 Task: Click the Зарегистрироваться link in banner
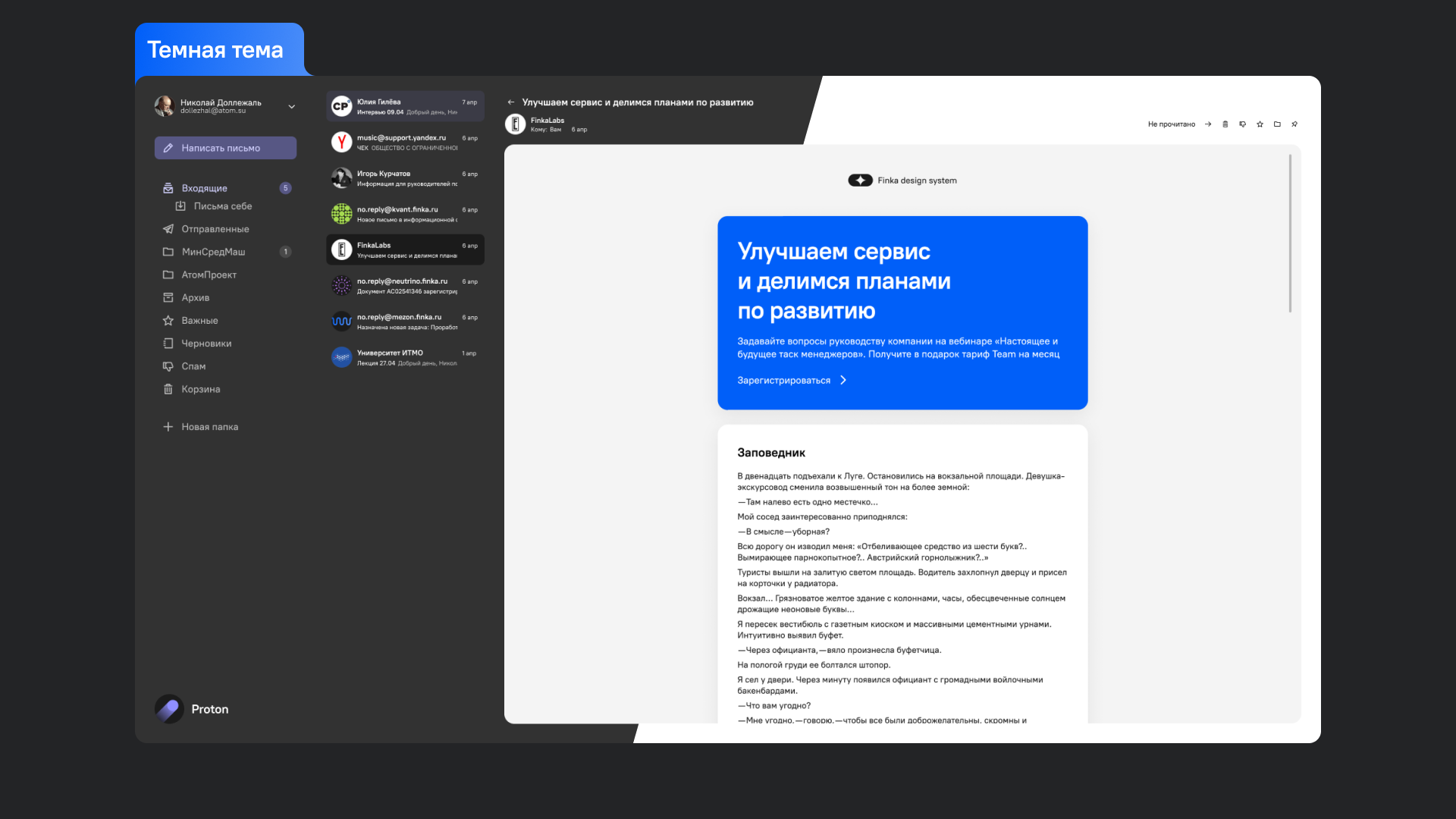(x=783, y=381)
